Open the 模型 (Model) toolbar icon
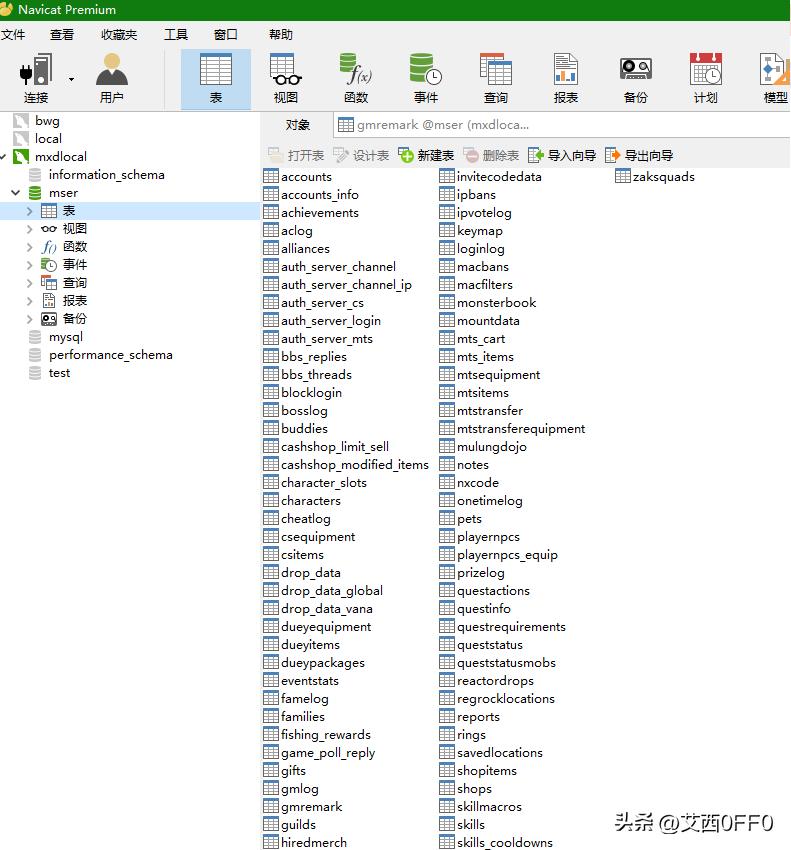This screenshot has width=791, height=850. (x=775, y=78)
